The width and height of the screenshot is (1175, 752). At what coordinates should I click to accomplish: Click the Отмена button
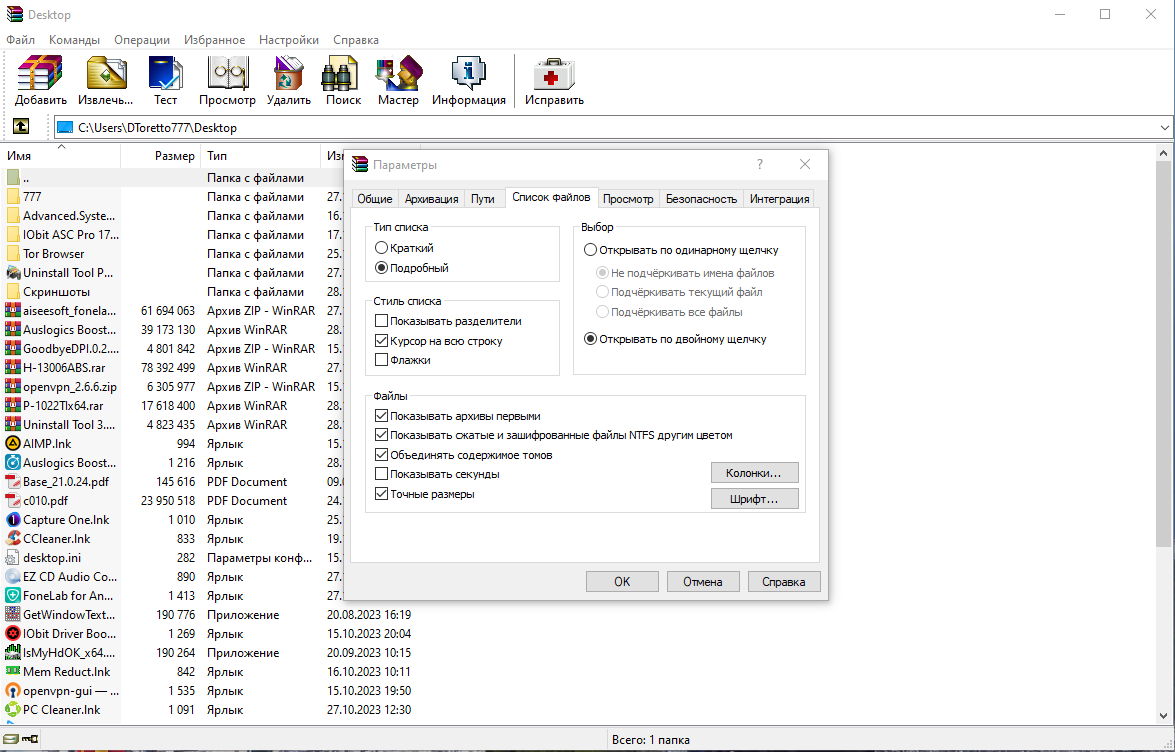coord(703,581)
